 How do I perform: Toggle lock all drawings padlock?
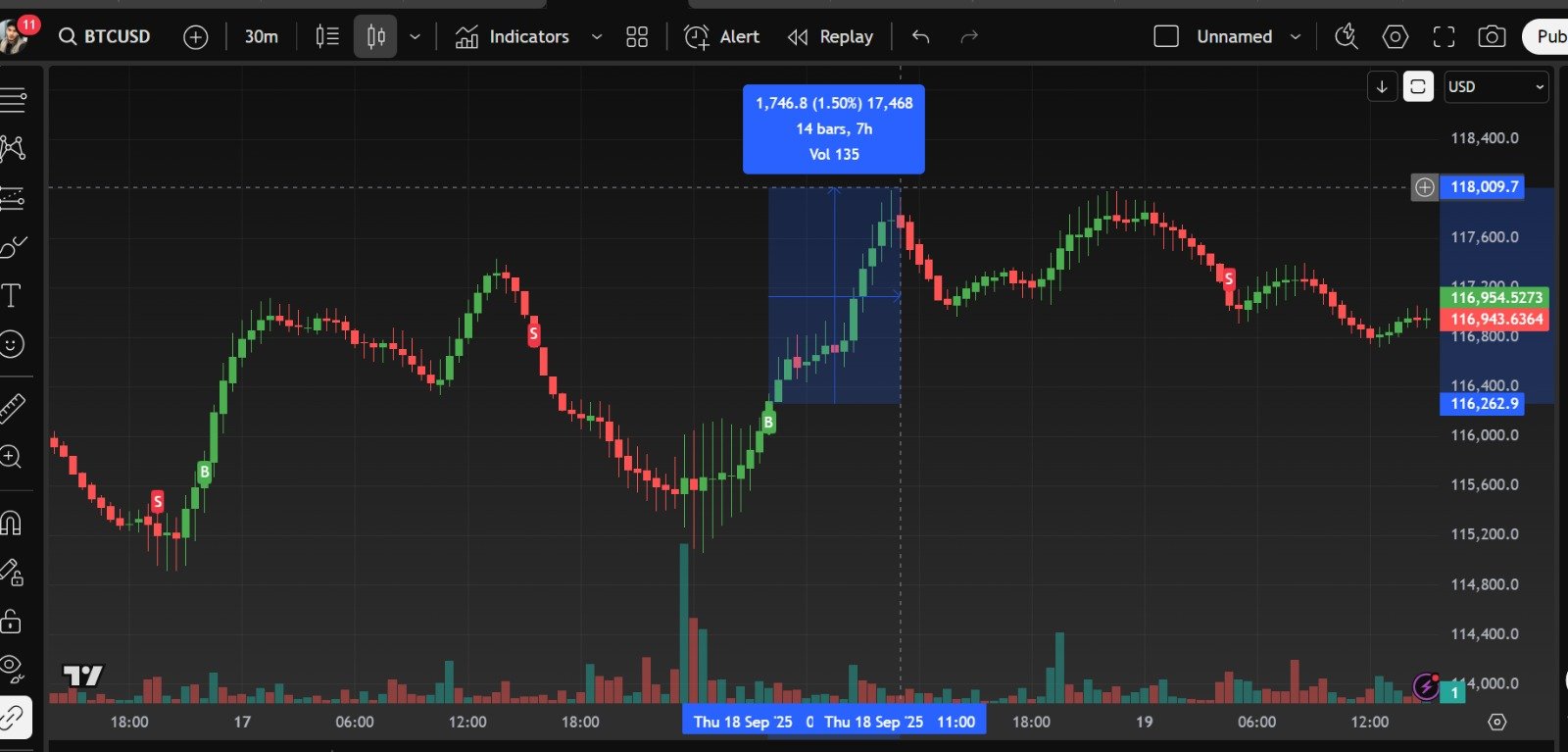click(12, 621)
